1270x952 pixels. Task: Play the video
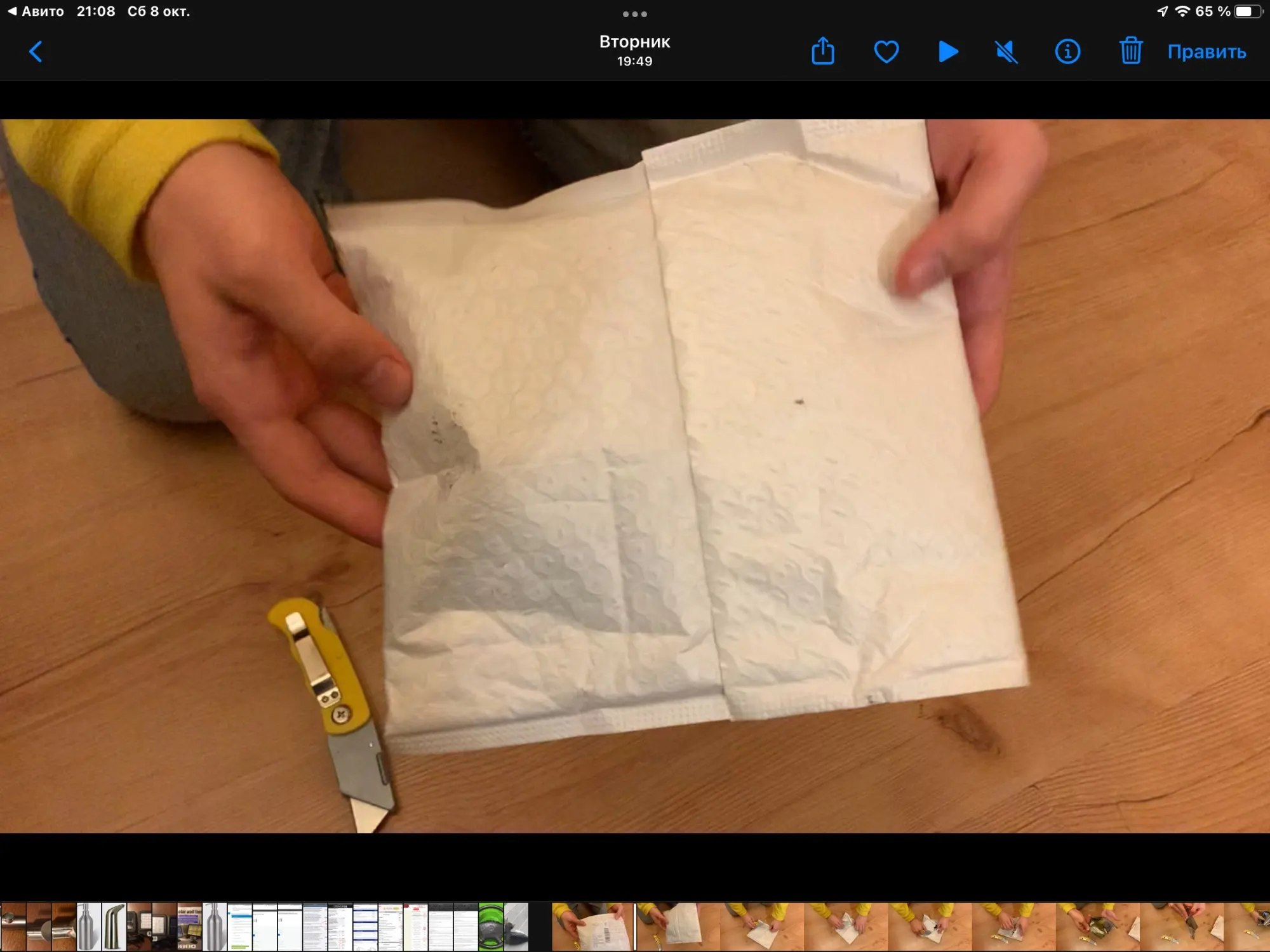click(x=948, y=51)
